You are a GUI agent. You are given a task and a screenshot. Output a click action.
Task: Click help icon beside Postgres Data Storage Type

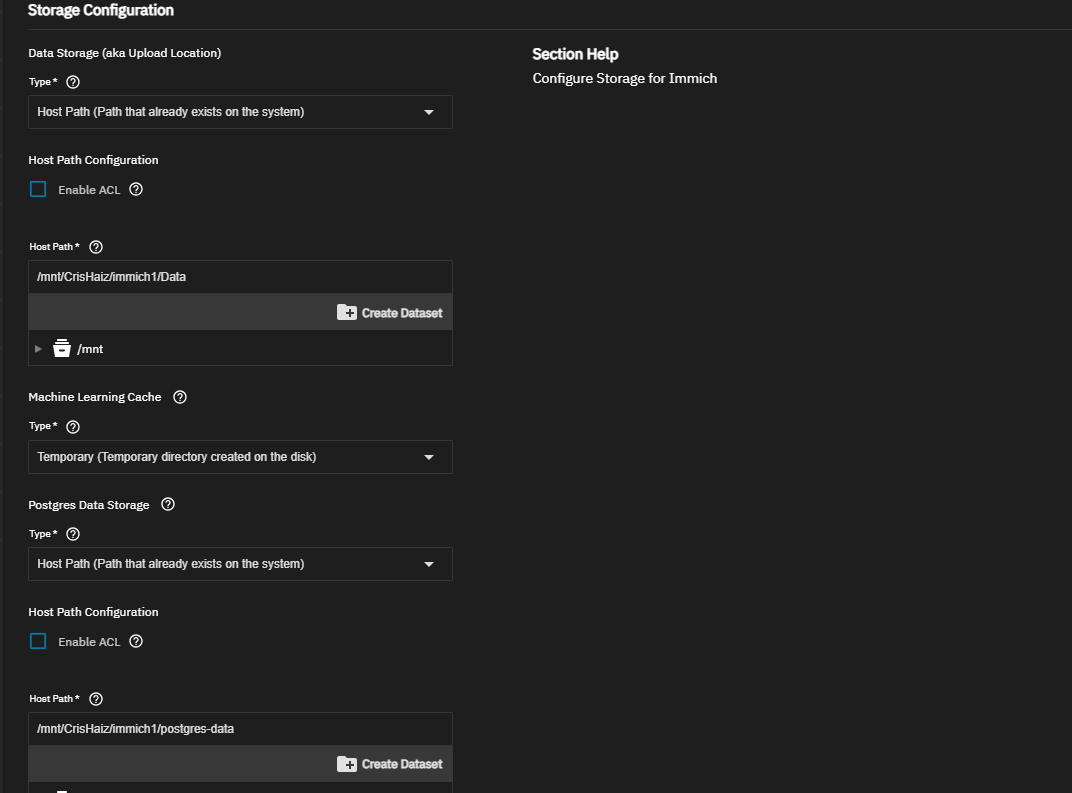[x=72, y=535]
